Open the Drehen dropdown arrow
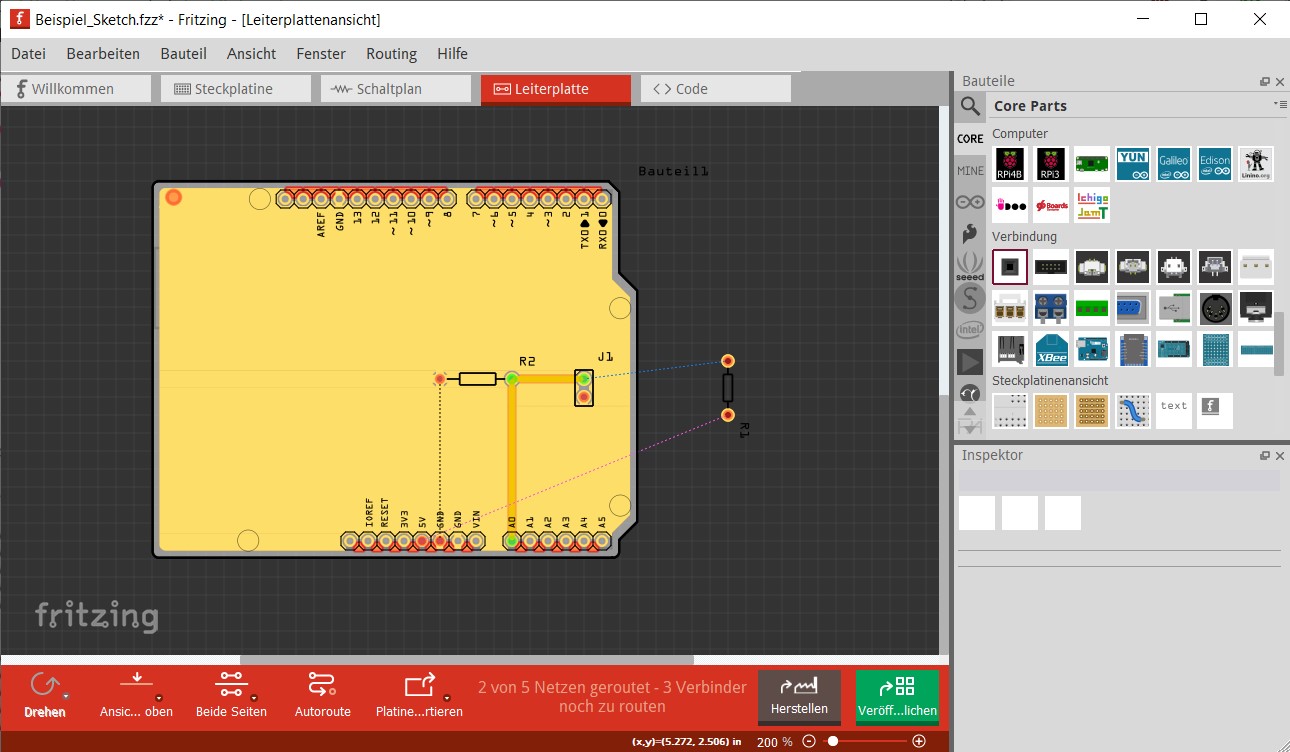1290x752 pixels. coord(66,696)
